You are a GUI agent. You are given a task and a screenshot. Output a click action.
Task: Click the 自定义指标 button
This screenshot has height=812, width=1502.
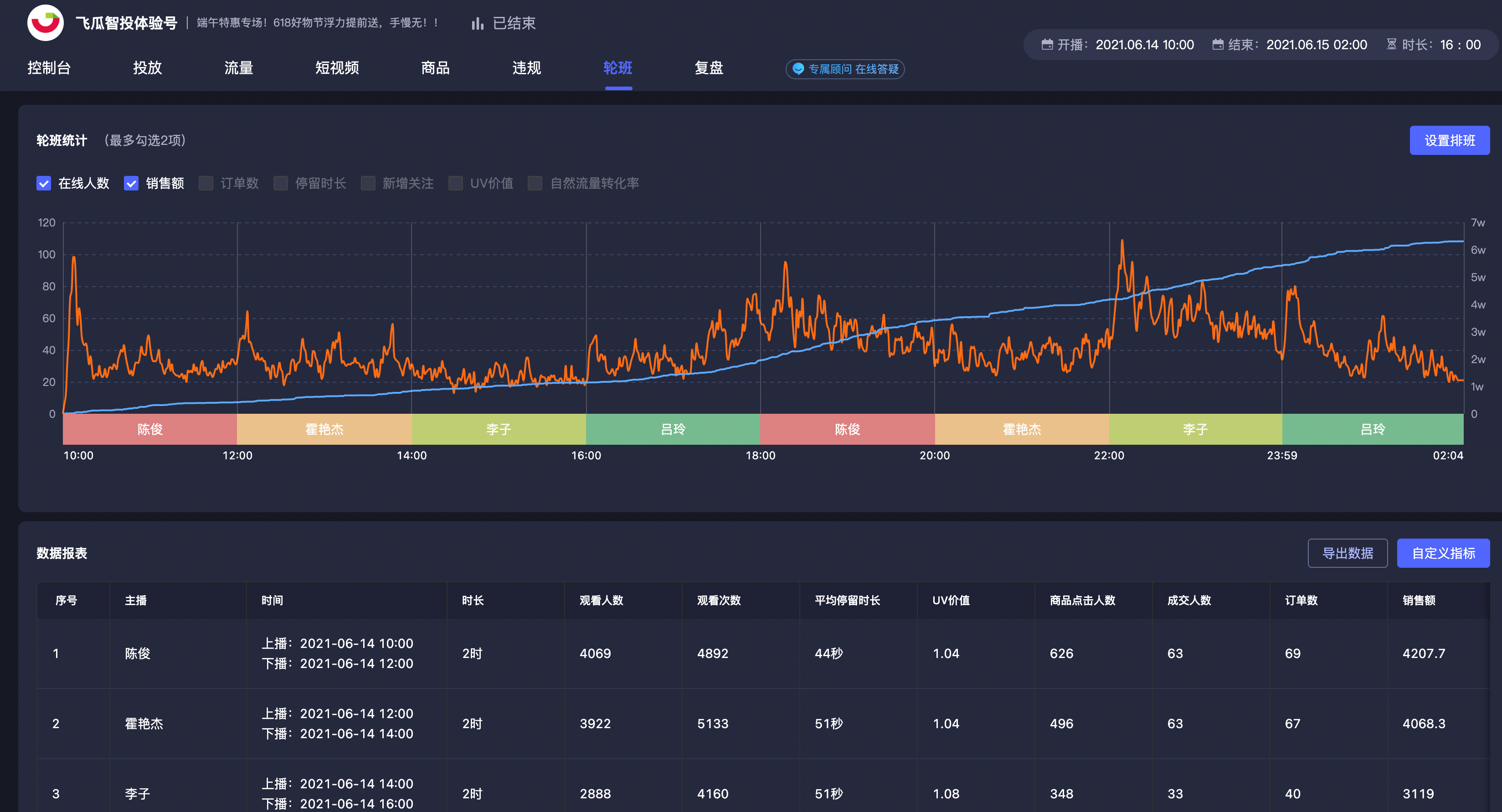coord(1443,553)
